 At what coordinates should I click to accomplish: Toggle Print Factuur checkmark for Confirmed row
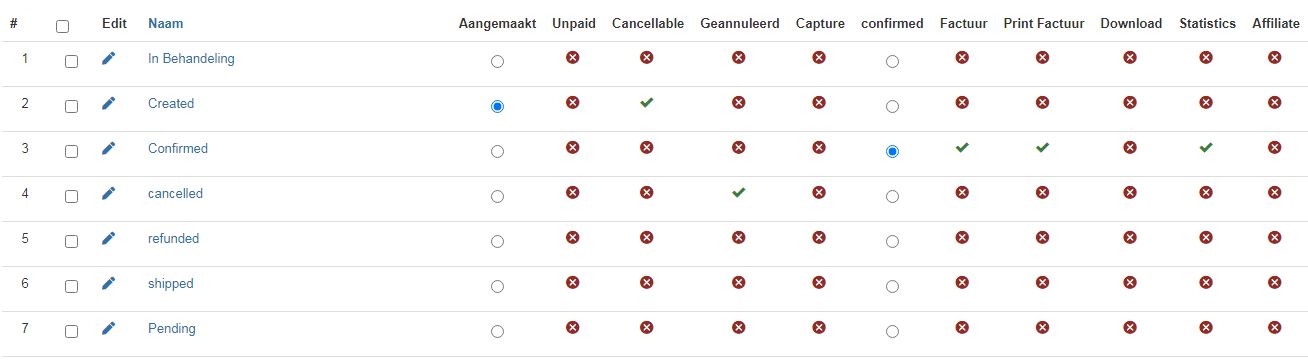[x=1042, y=148]
